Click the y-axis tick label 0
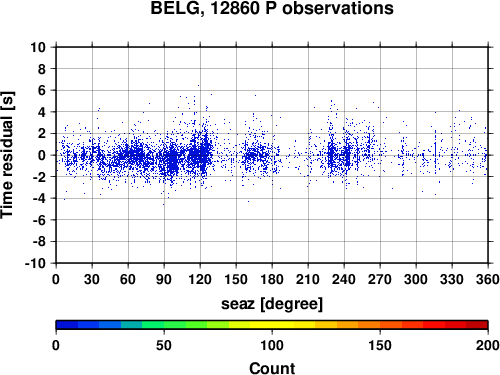Viewport: 500px width, 375px height. click(42, 155)
